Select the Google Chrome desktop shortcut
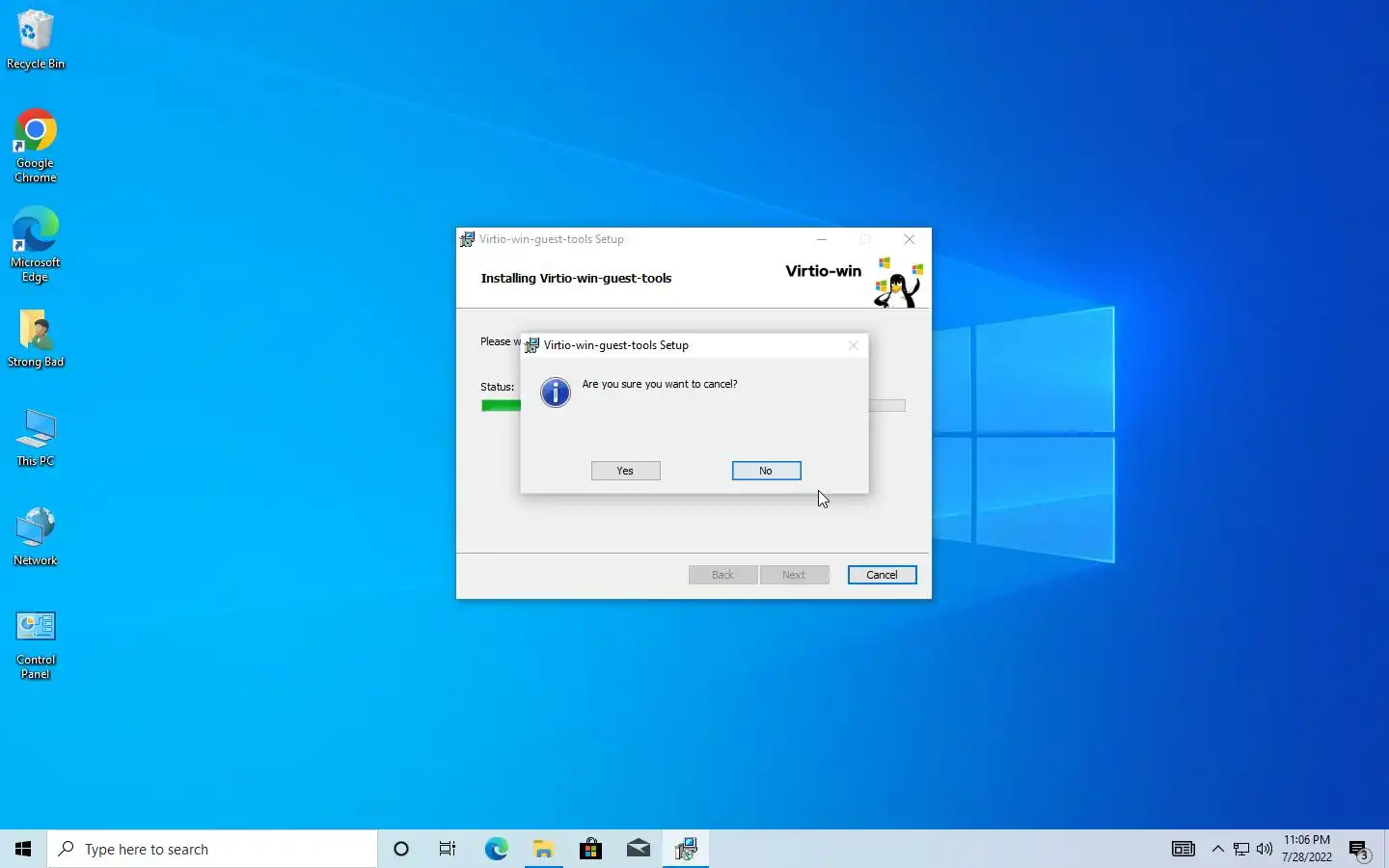 coord(36,147)
